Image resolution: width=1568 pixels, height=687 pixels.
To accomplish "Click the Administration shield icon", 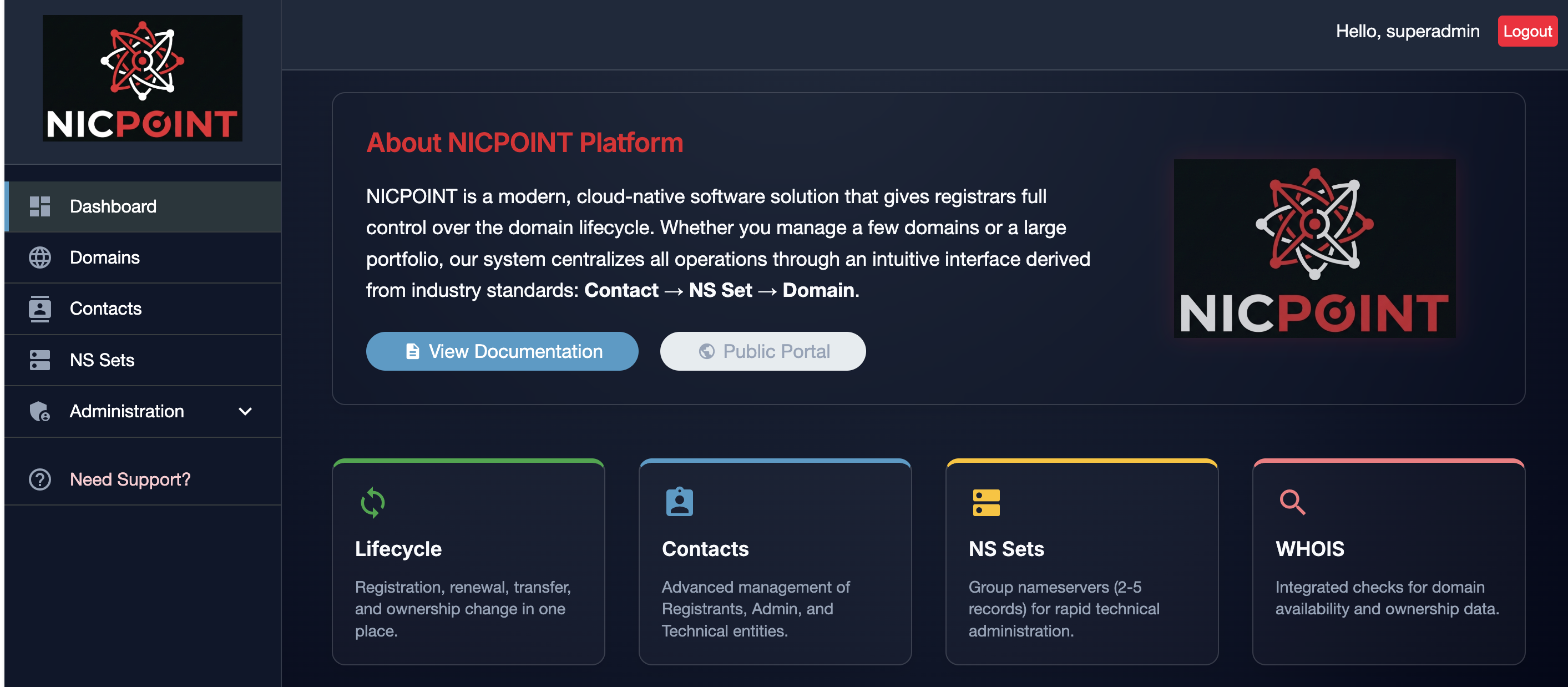I will [x=39, y=412].
